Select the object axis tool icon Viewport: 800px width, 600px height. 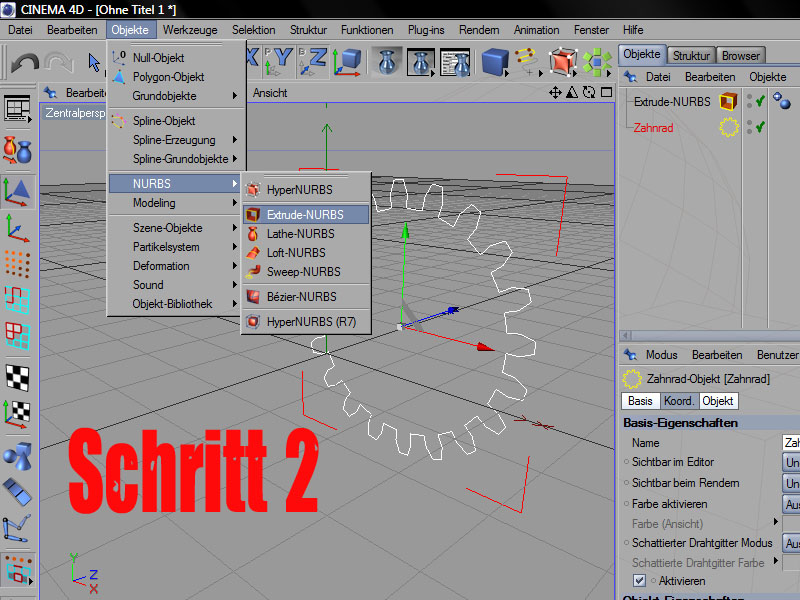[17, 228]
